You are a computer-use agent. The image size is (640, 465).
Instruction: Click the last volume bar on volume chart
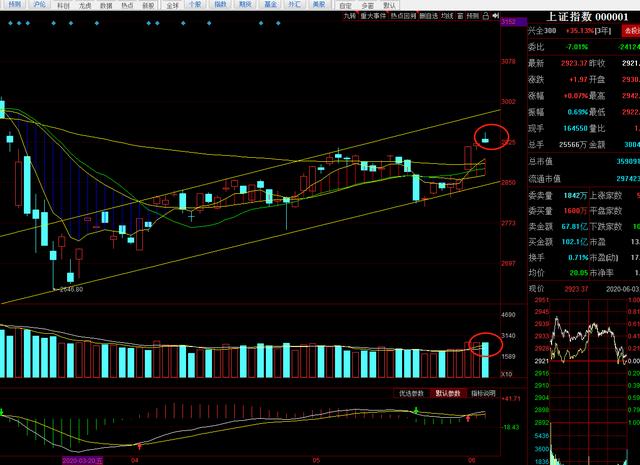[485, 360]
